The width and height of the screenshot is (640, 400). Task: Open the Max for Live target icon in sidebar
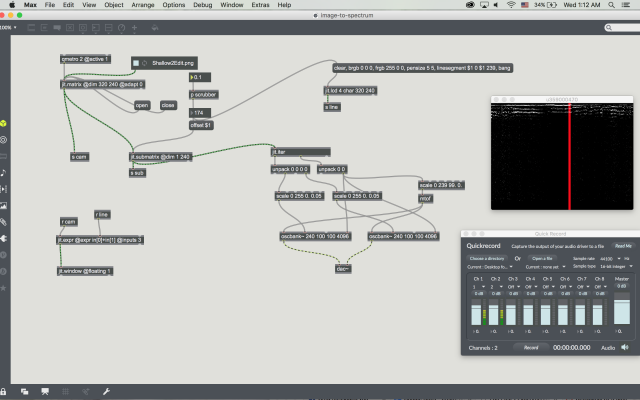(x=3, y=140)
